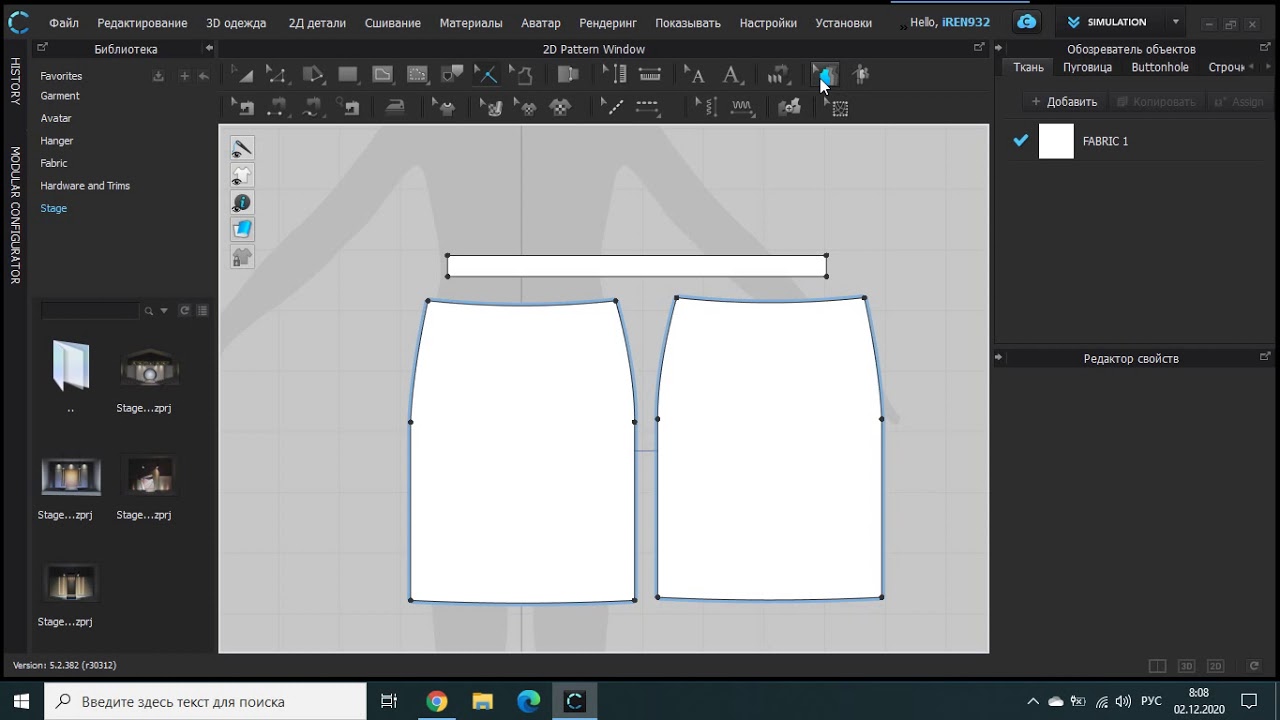Select the Edit Pattern arrow tool
1280x720 pixels.
point(243,75)
